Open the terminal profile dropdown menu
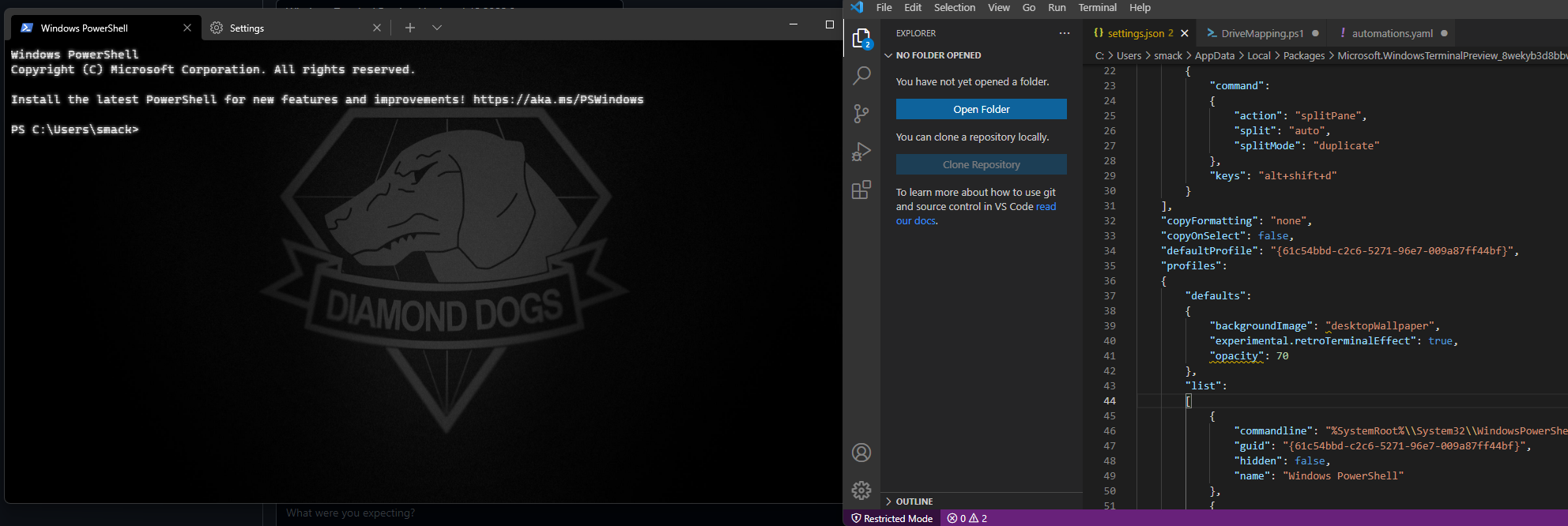Image resolution: width=1568 pixels, height=526 pixels. pos(437,28)
